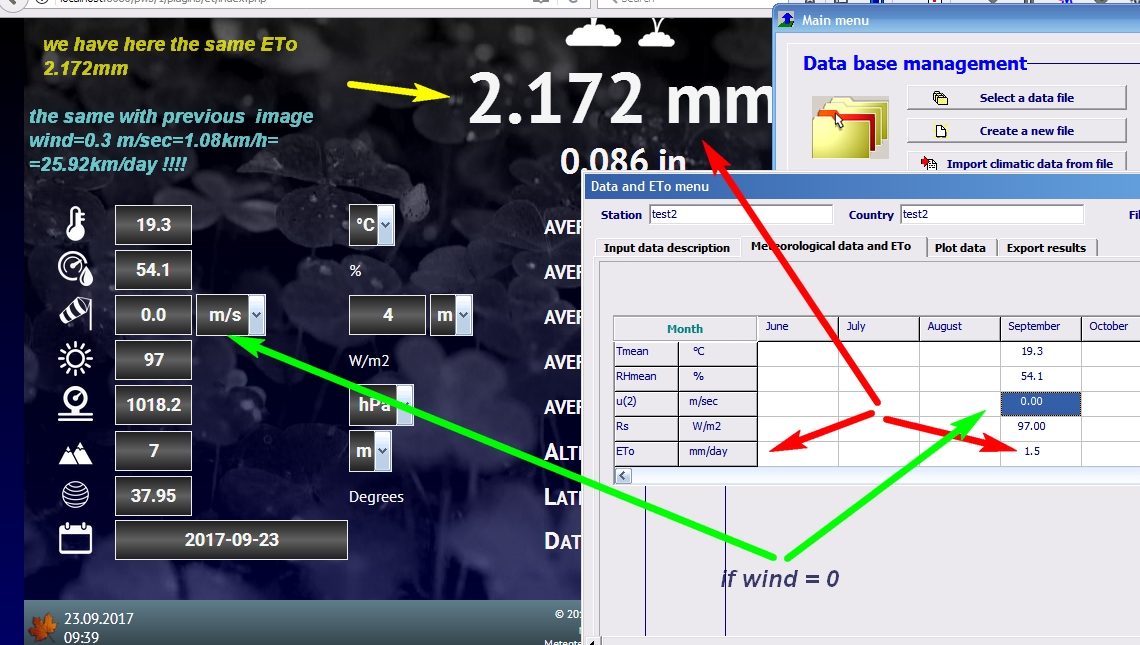Image resolution: width=1140 pixels, height=645 pixels.
Task: Click the humidity gauge droplet icon
Action: tap(76, 268)
